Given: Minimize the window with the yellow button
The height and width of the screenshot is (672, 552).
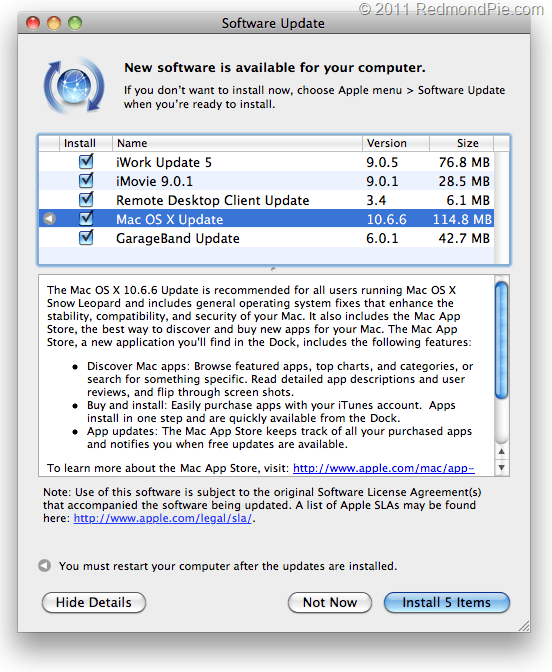Looking at the screenshot, I should pos(54,23).
